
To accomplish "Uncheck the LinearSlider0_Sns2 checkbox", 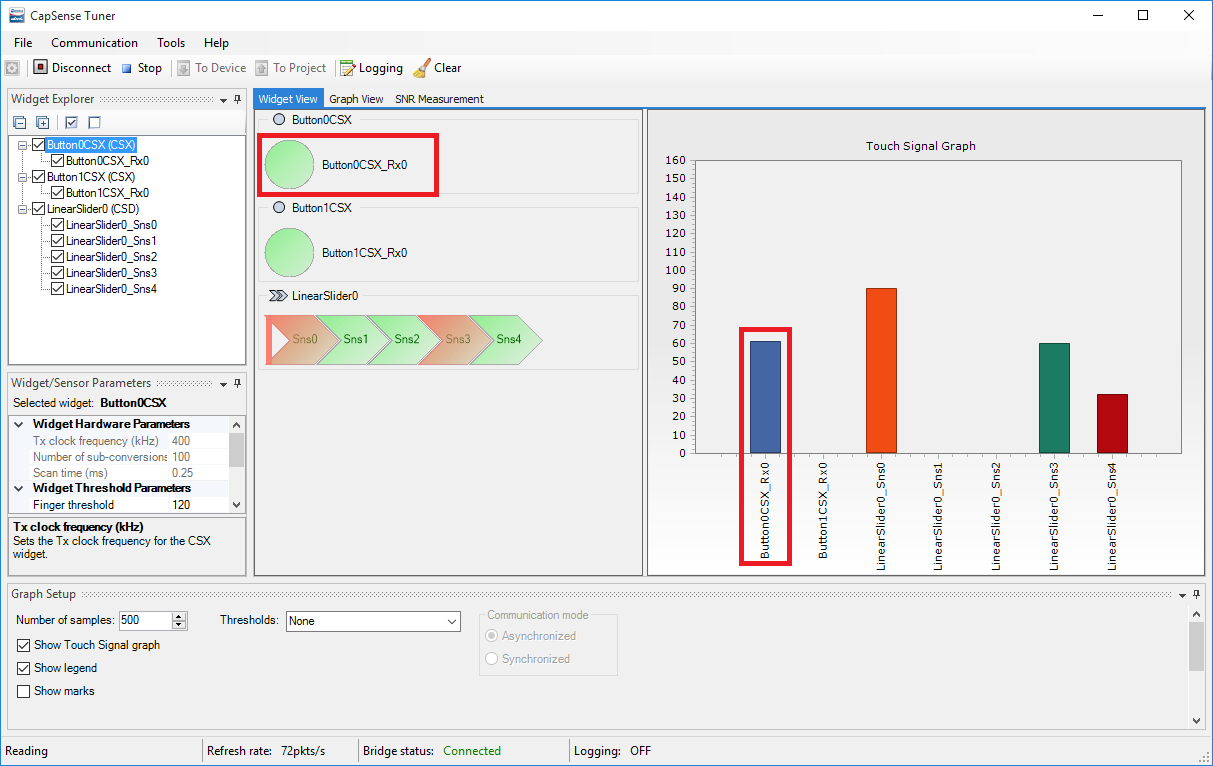I will tap(57, 257).
